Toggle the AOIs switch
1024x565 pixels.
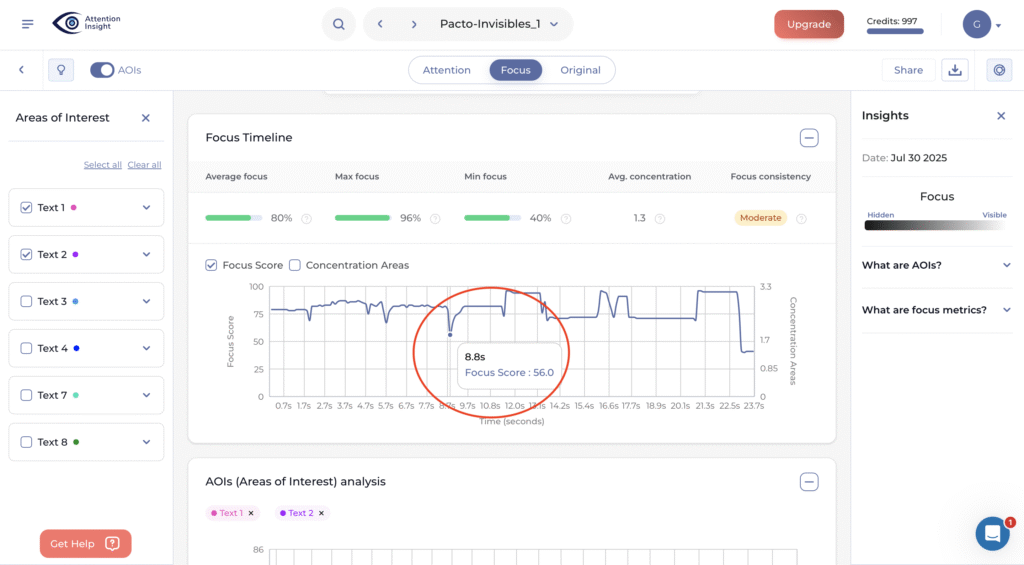coord(102,70)
